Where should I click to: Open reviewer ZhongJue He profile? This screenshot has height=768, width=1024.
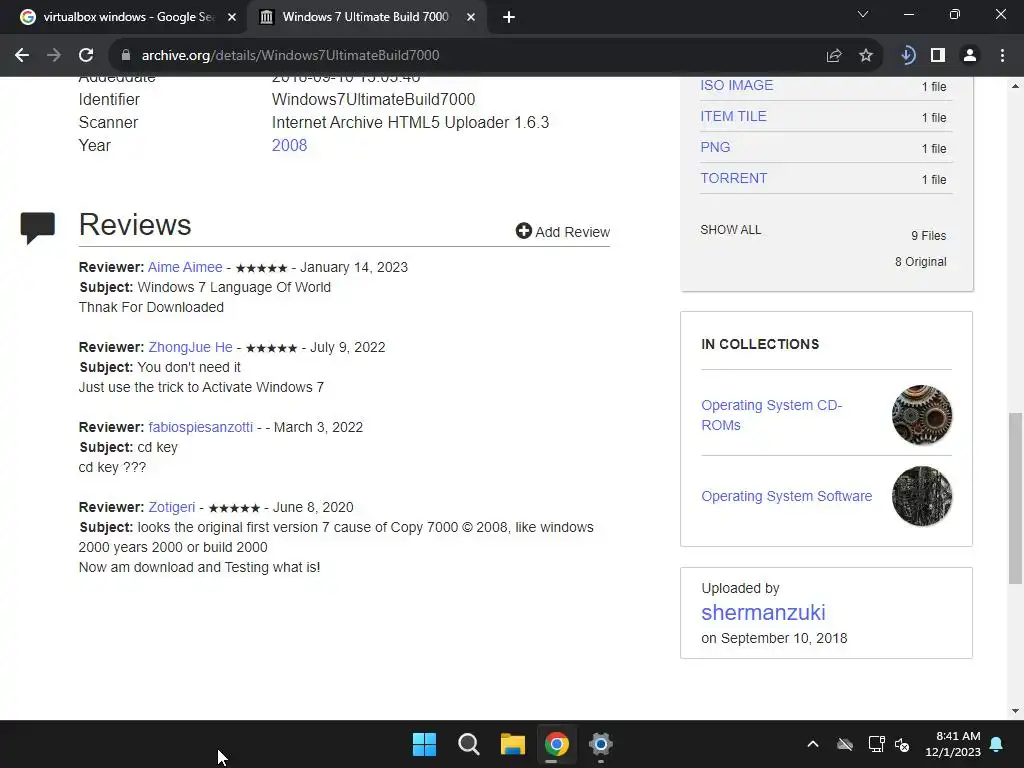coord(190,347)
